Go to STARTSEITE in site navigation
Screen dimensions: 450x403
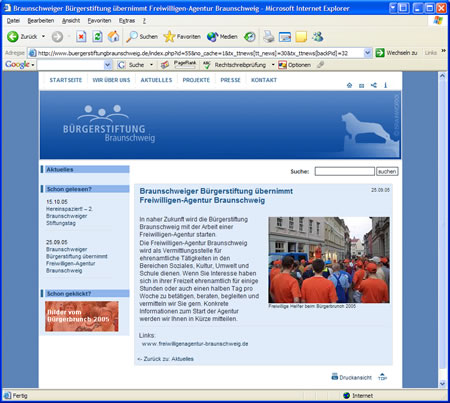(66, 80)
